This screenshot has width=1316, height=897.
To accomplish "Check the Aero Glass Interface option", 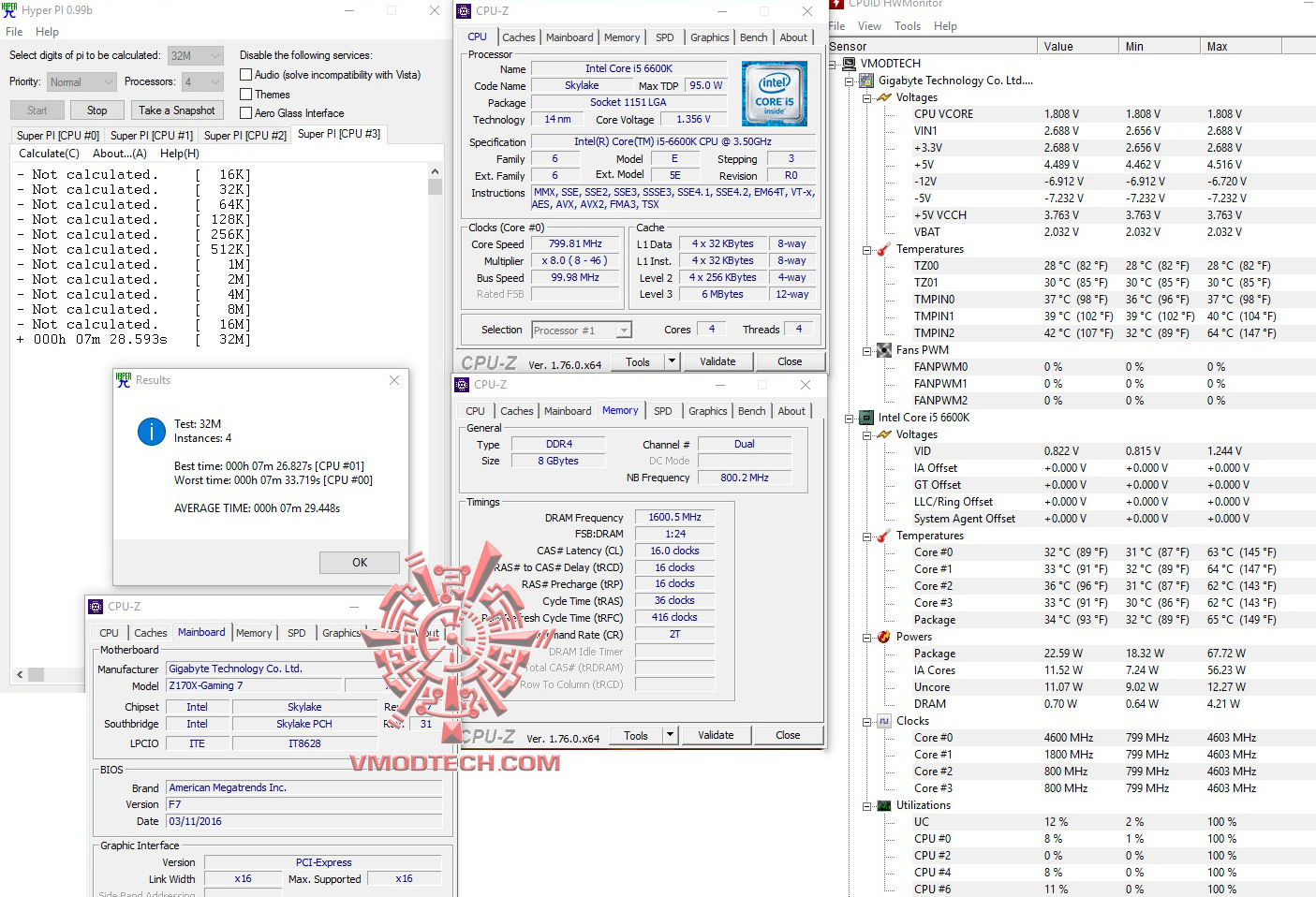I will tap(246, 113).
